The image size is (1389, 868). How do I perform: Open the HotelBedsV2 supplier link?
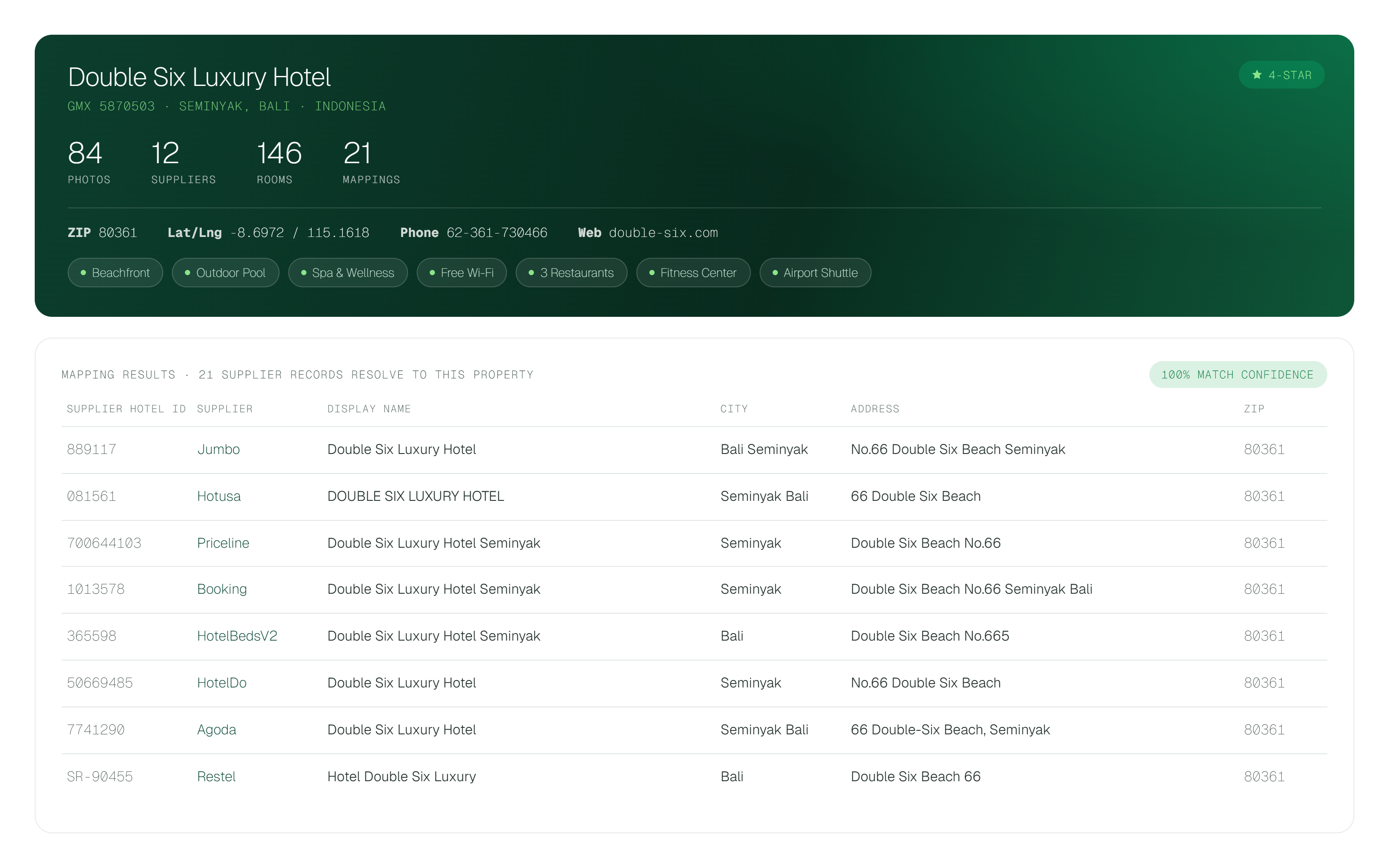[237, 636]
